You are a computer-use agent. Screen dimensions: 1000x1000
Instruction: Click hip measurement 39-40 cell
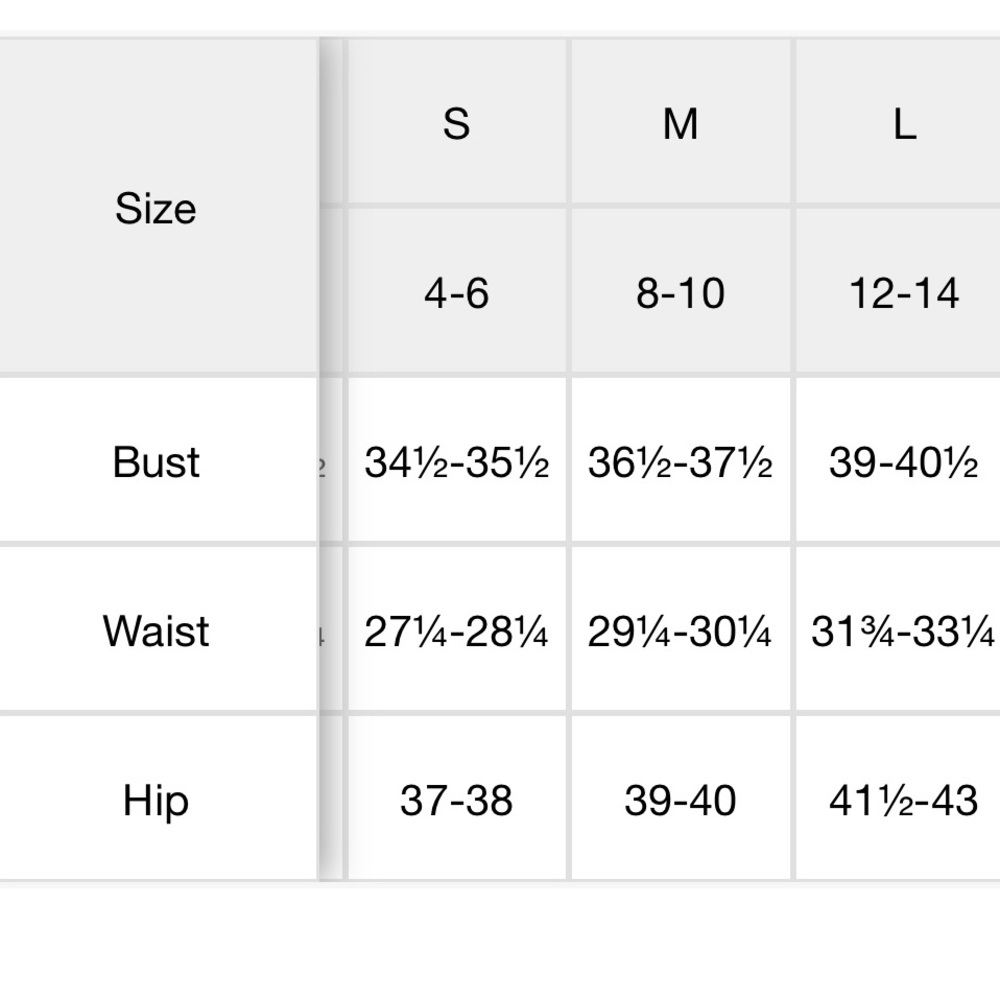[680, 798]
